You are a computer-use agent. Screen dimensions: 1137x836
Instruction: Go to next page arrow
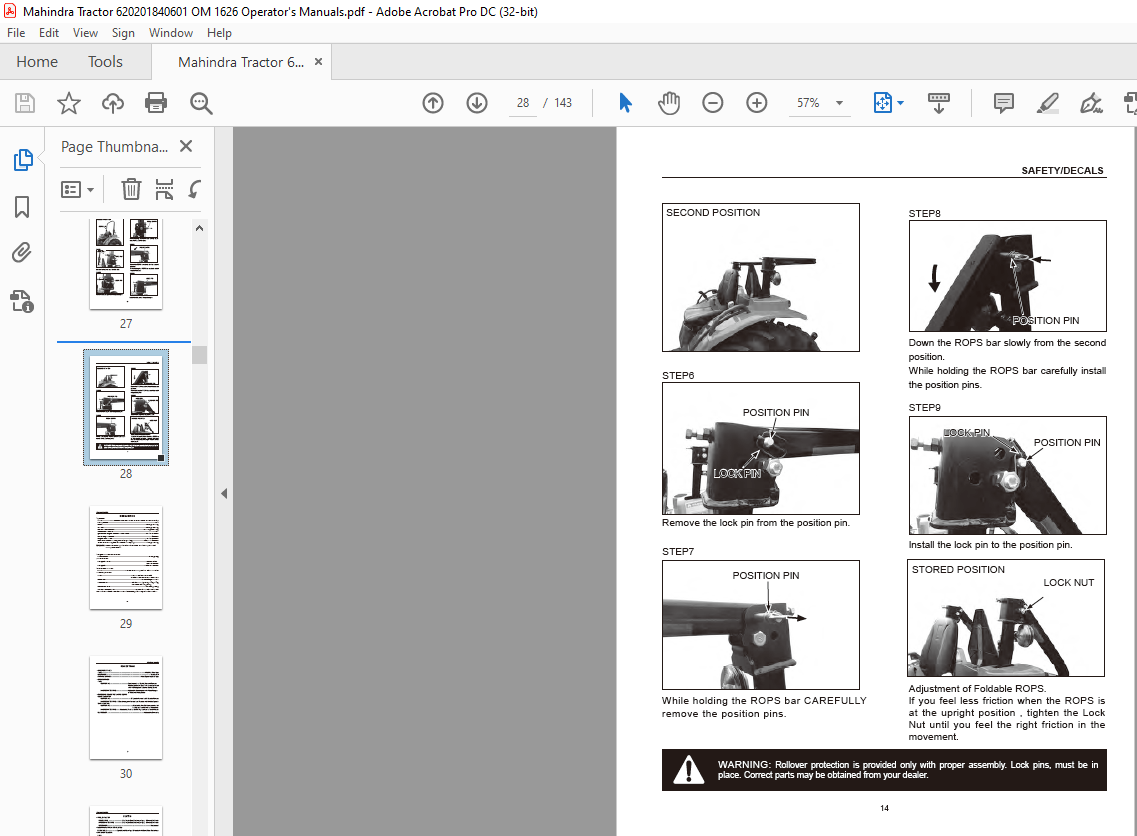(476, 103)
